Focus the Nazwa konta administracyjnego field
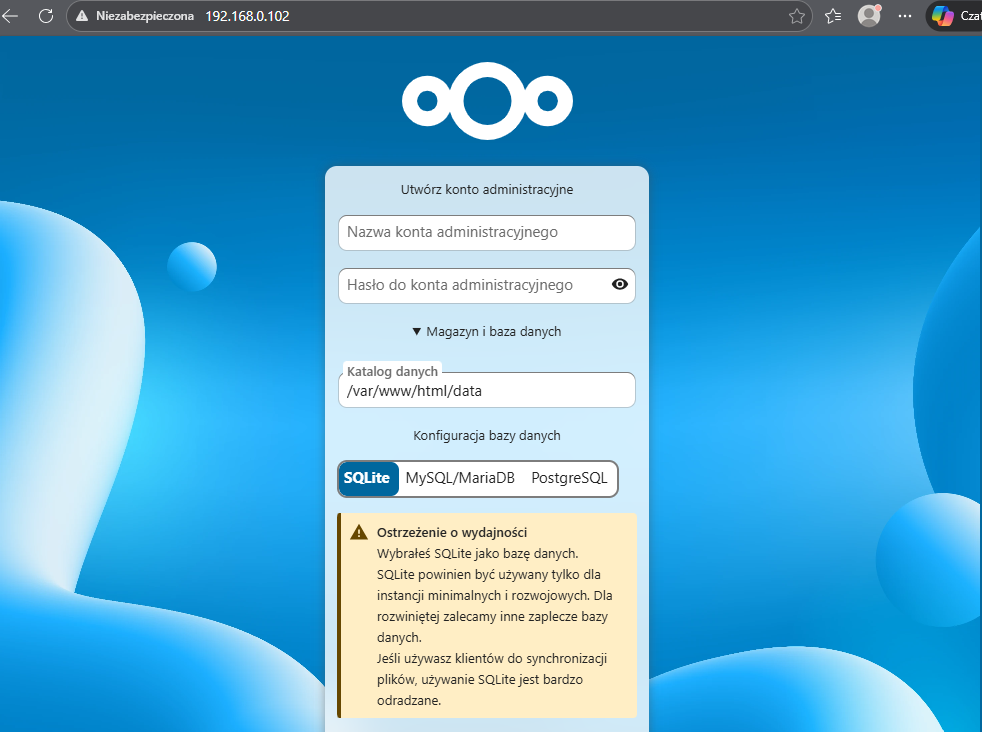Viewport: 982px width, 732px height. coord(487,232)
